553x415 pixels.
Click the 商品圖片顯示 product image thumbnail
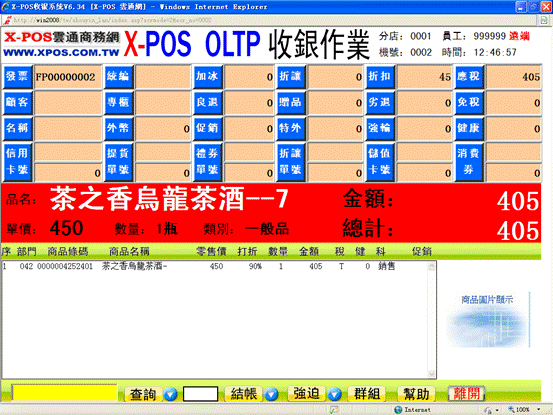pos(487,320)
